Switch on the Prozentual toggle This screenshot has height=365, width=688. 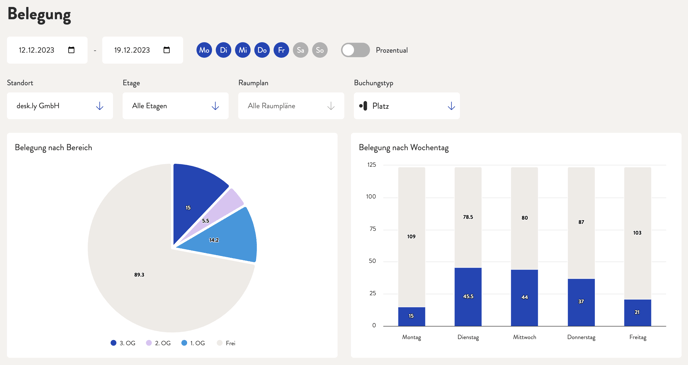tap(355, 50)
